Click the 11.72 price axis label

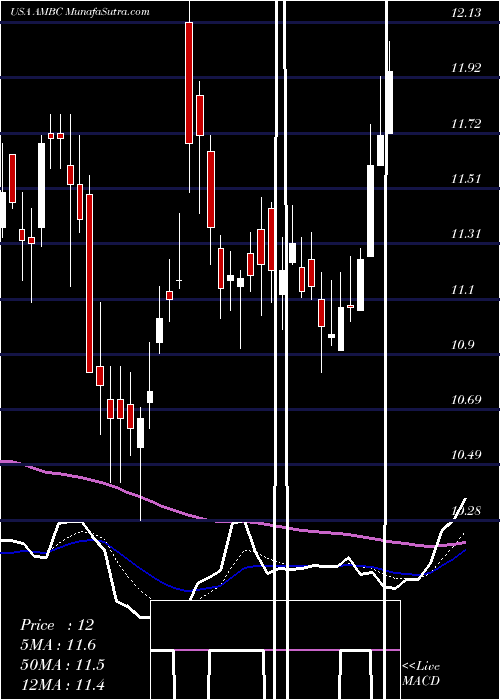pos(466,123)
